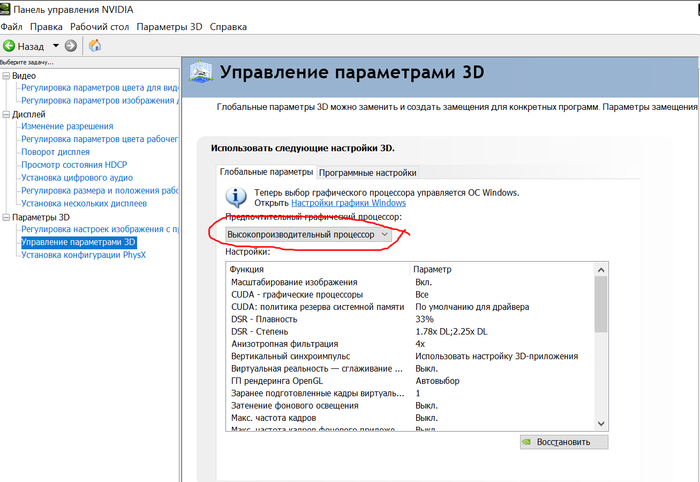Open the preferred graphics processor dropdown
Viewport: 700px width, 482px height.
click(x=308, y=235)
